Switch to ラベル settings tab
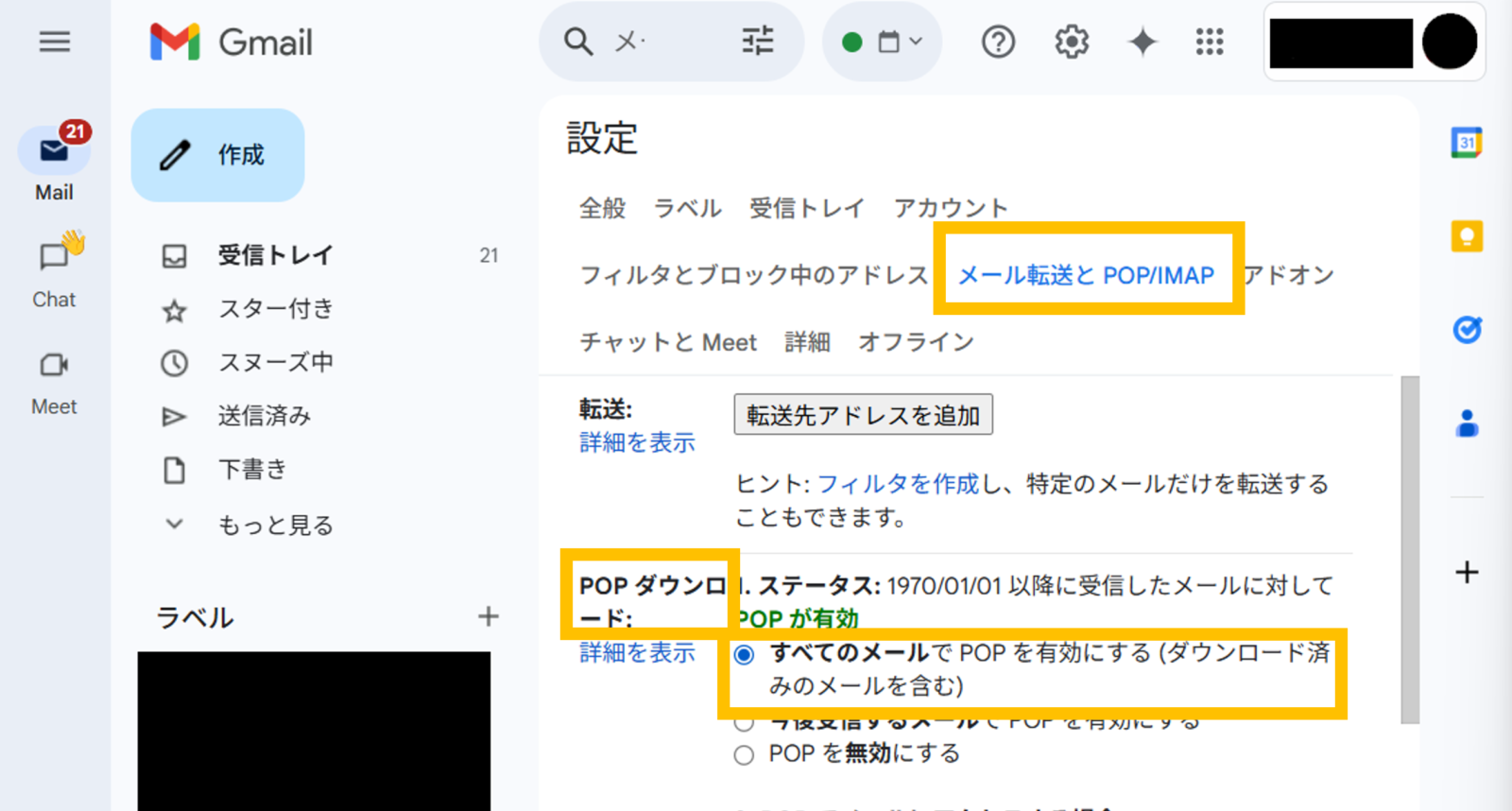The image size is (1512, 811). click(688, 208)
